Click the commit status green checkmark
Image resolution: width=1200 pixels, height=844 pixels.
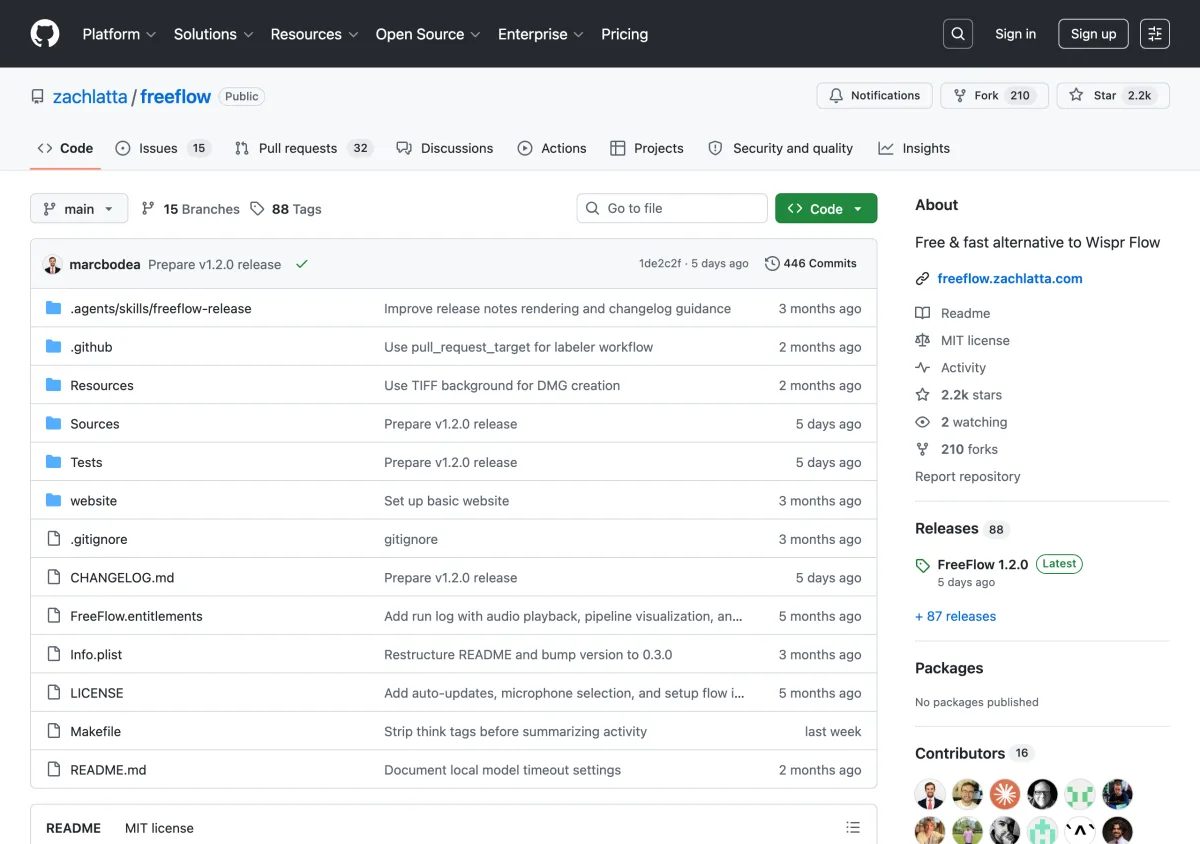point(302,264)
